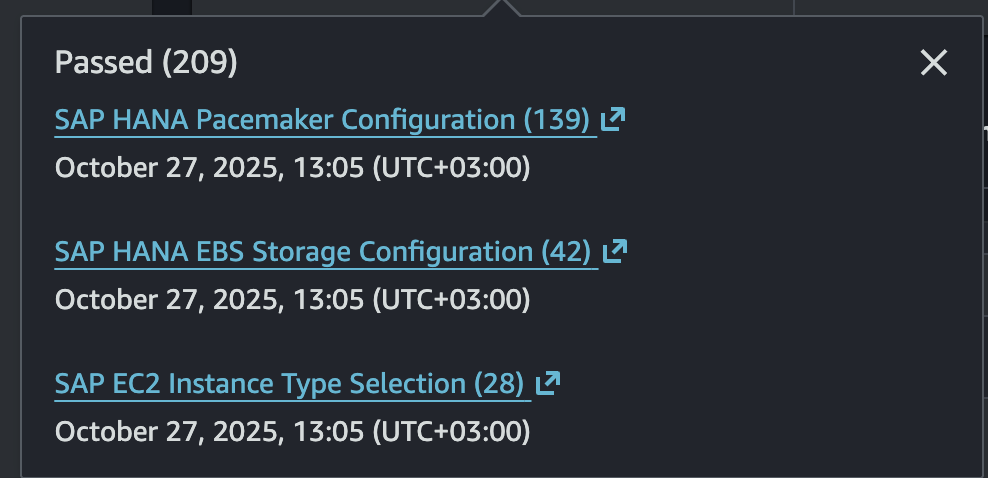The image size is (988, 478).
Task: Click the word Passed in the popover title
Action: click(104, 64)
